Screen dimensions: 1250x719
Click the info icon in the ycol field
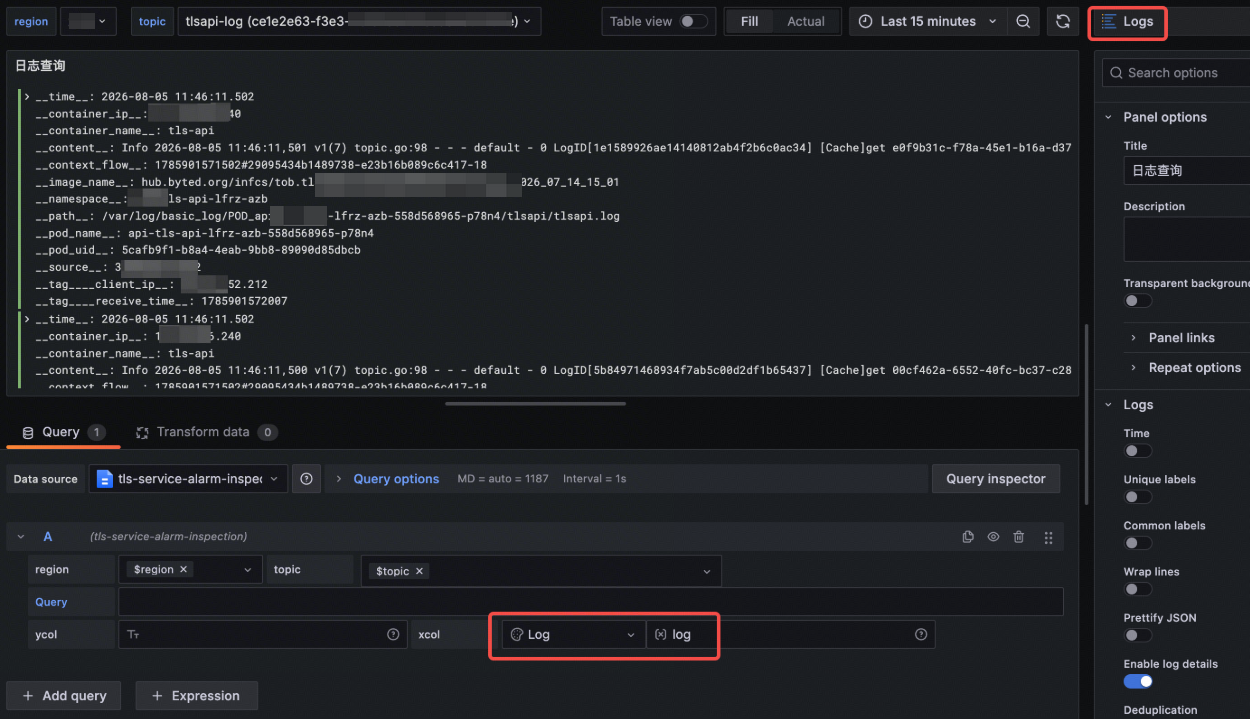tap(393, 635)
